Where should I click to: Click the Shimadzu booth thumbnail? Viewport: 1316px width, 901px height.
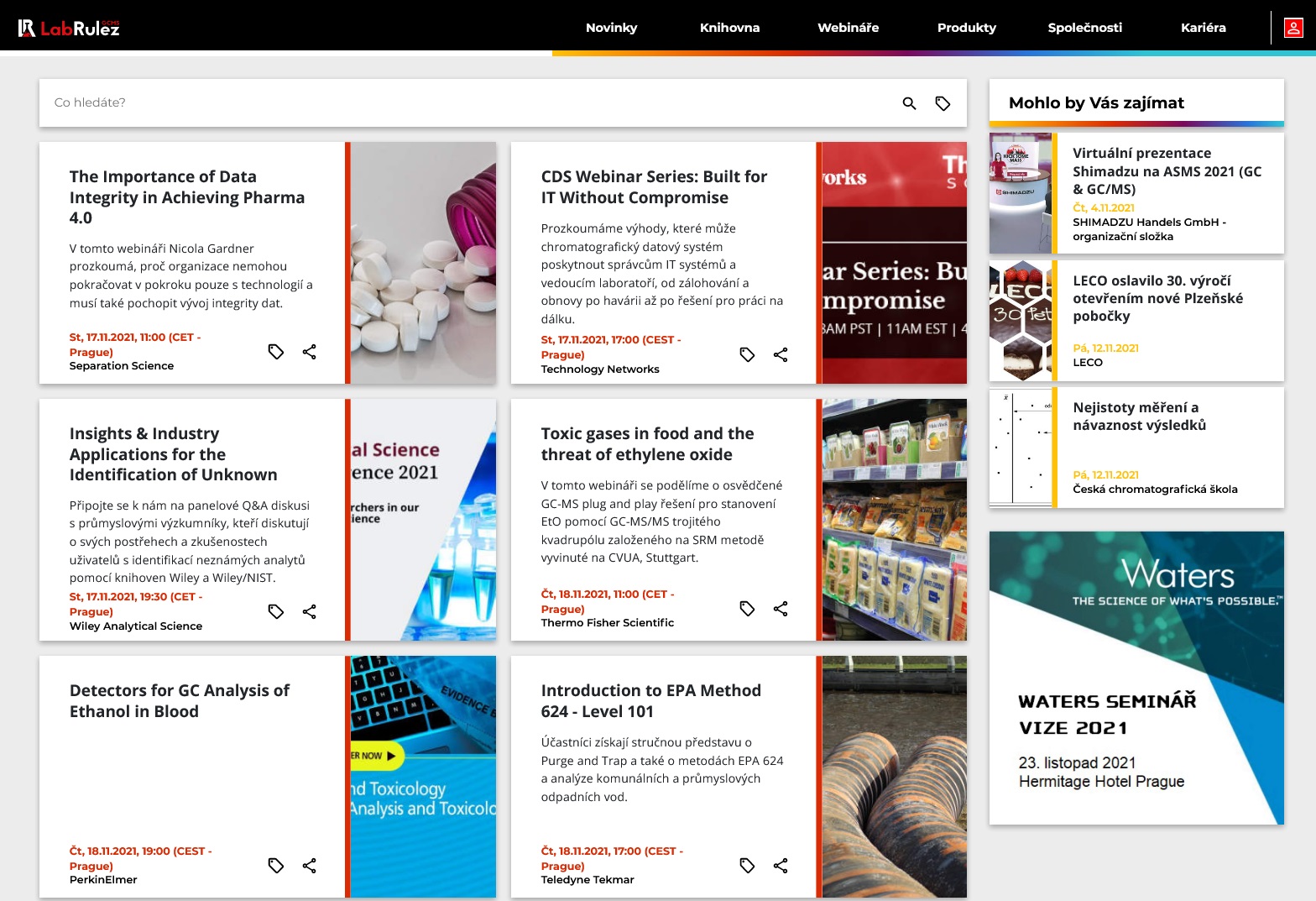pyautogui.click(x=1021, y=193)
